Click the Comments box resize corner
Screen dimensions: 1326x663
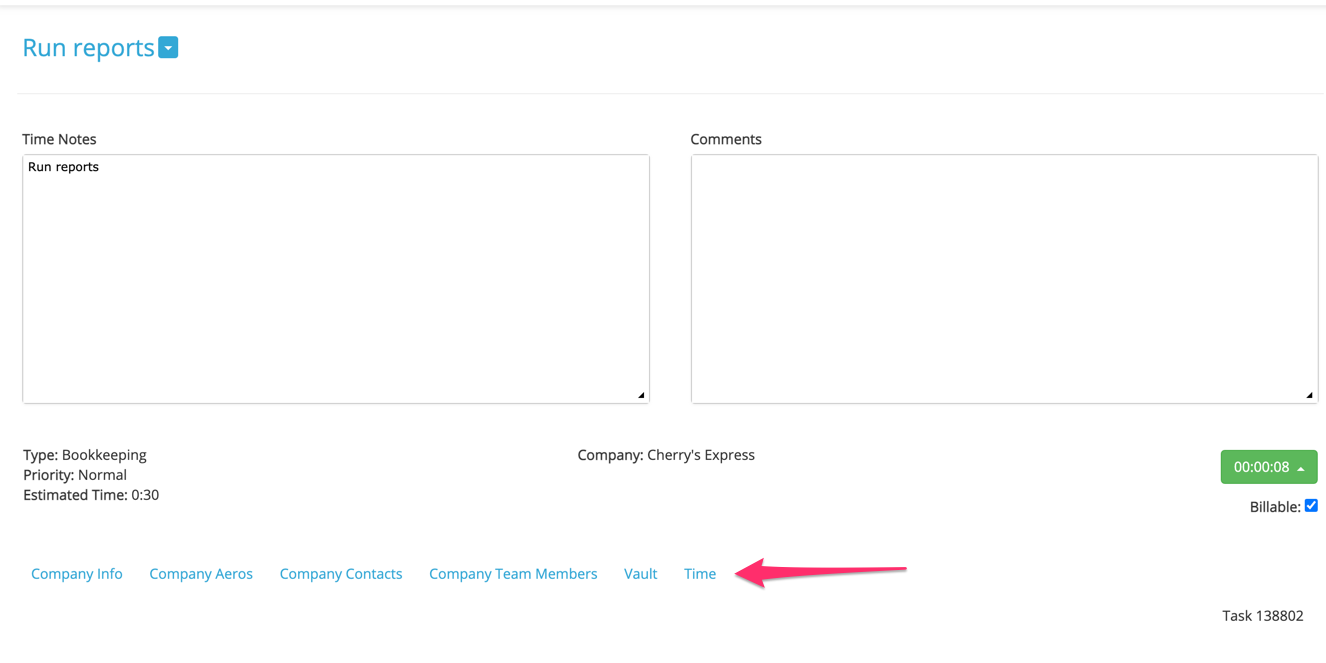1309,395
